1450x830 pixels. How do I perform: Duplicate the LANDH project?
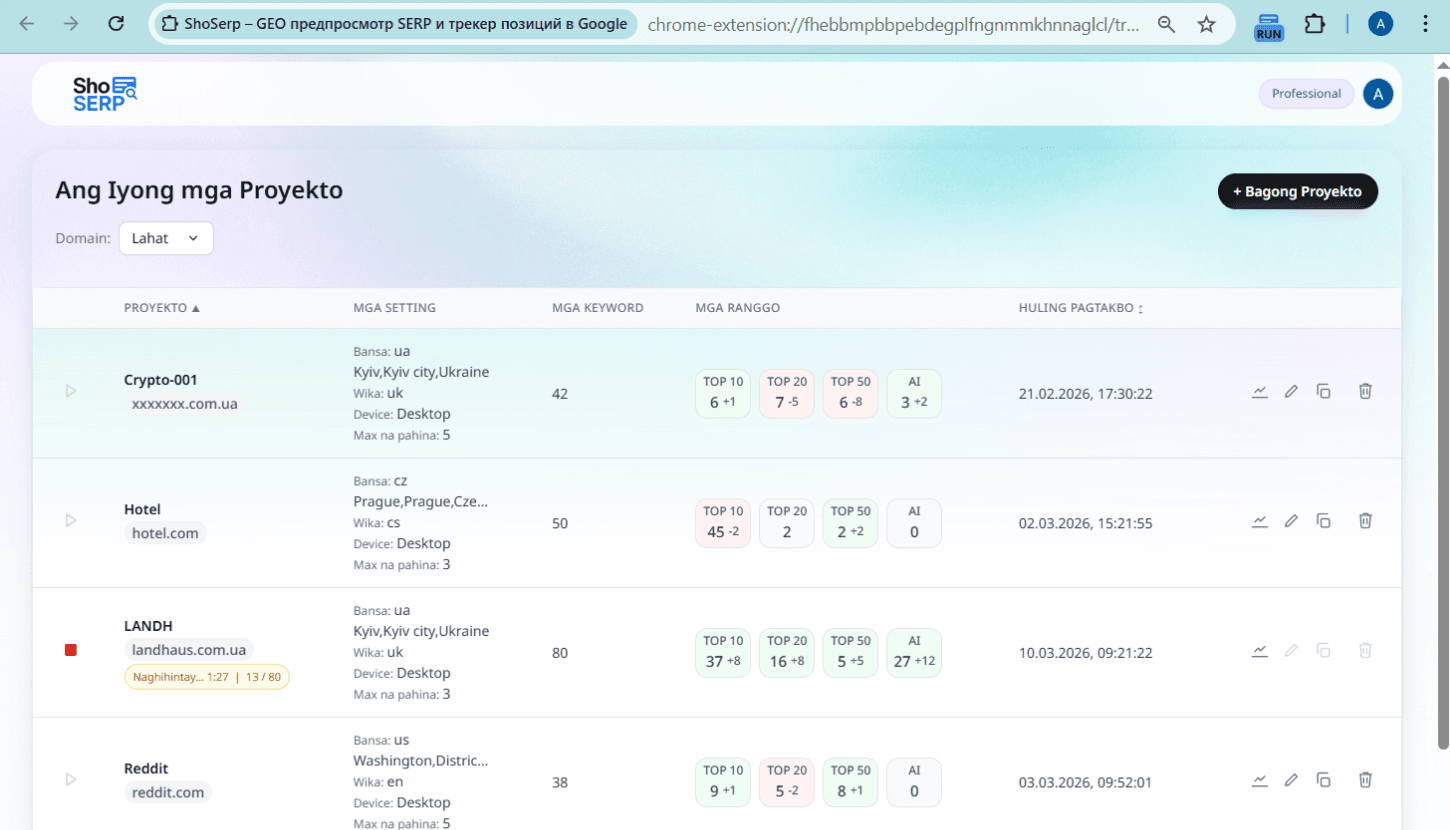coord(1323,650)
